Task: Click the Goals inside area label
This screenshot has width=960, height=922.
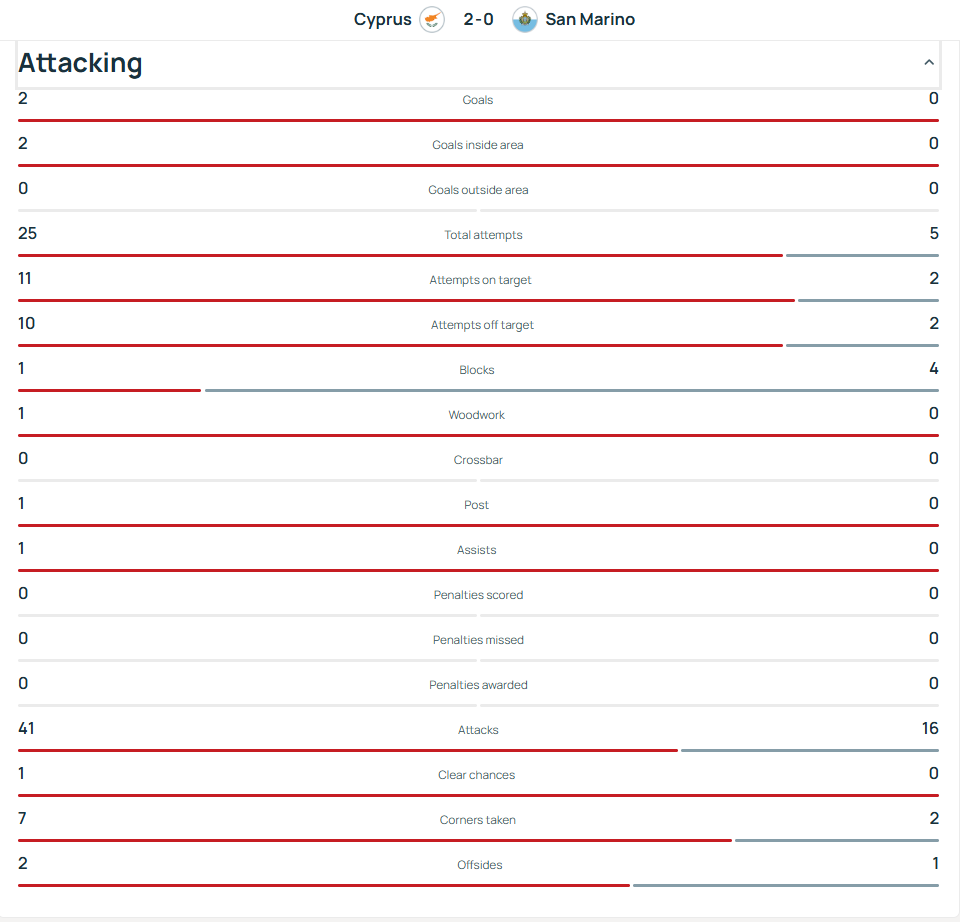Action: click(x=477, y=145)
